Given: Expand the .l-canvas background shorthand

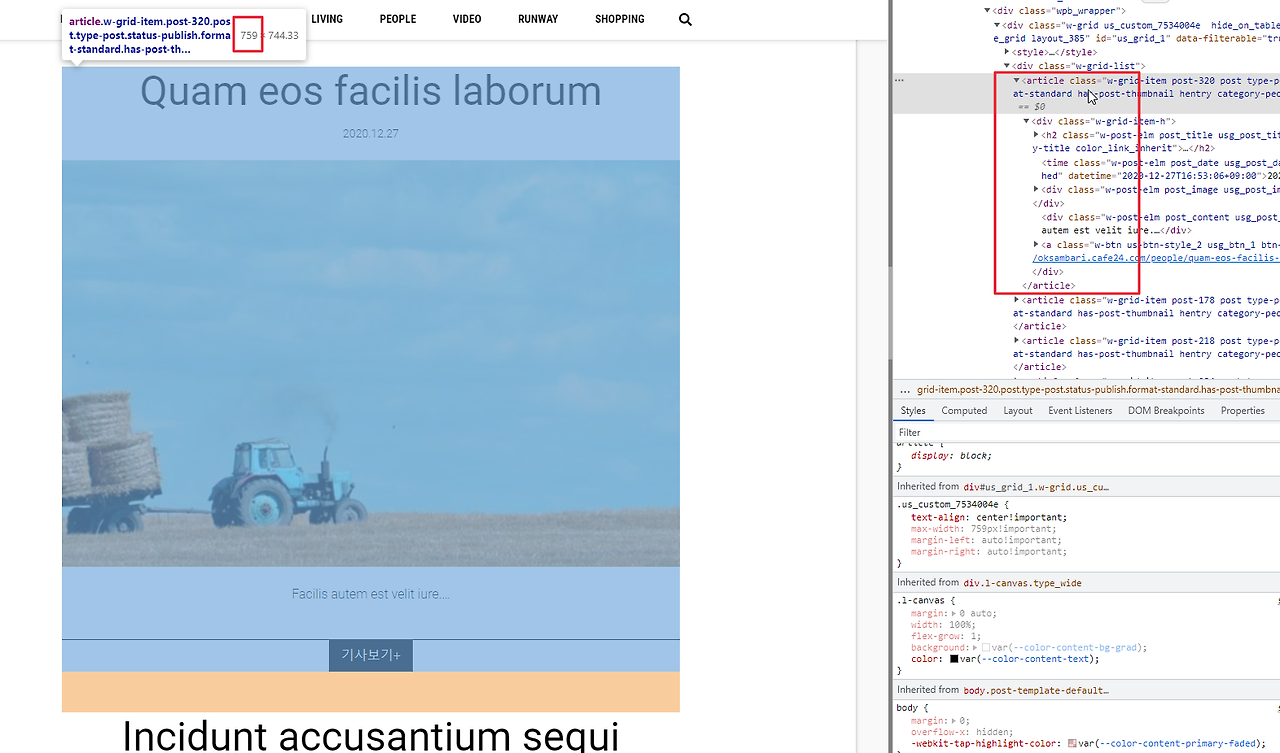Looking at the screenshot, I should (x=975, y=648).
